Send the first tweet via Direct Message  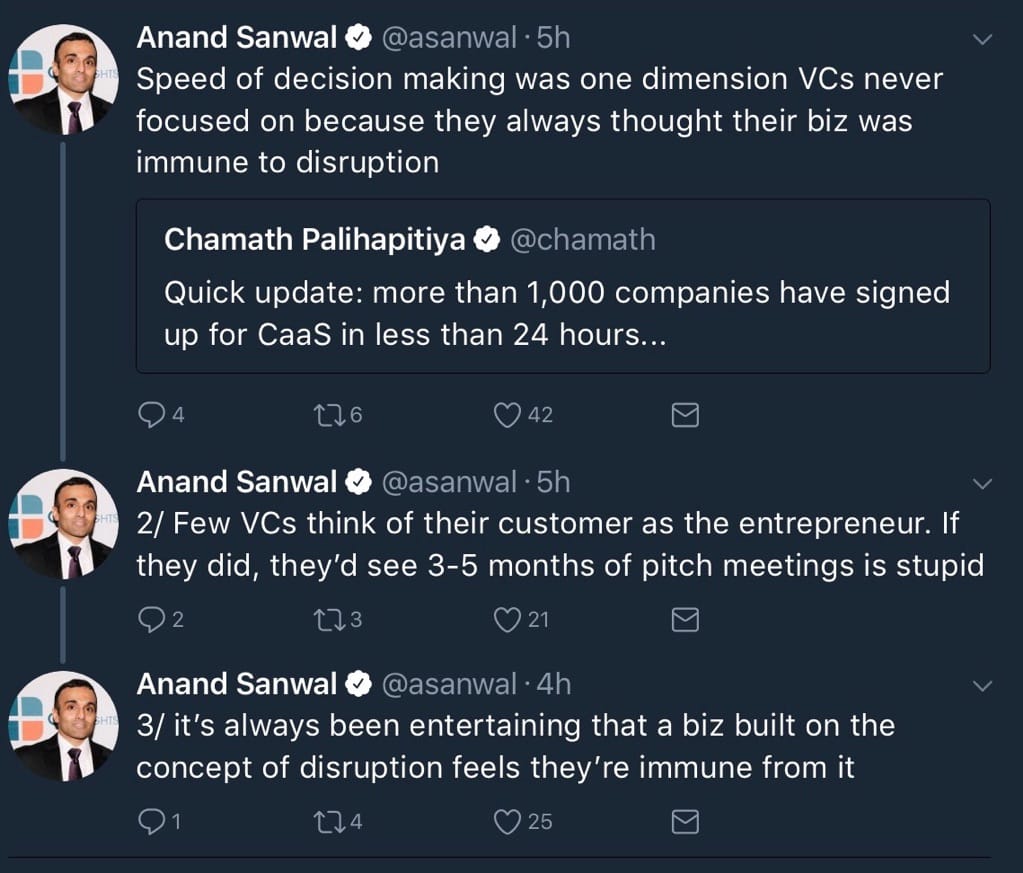684,414
